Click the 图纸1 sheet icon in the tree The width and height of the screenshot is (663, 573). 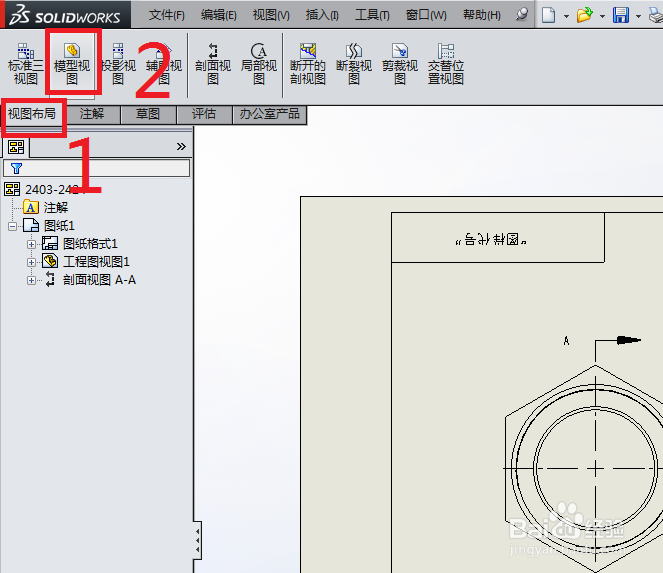(x=31, y=225)
